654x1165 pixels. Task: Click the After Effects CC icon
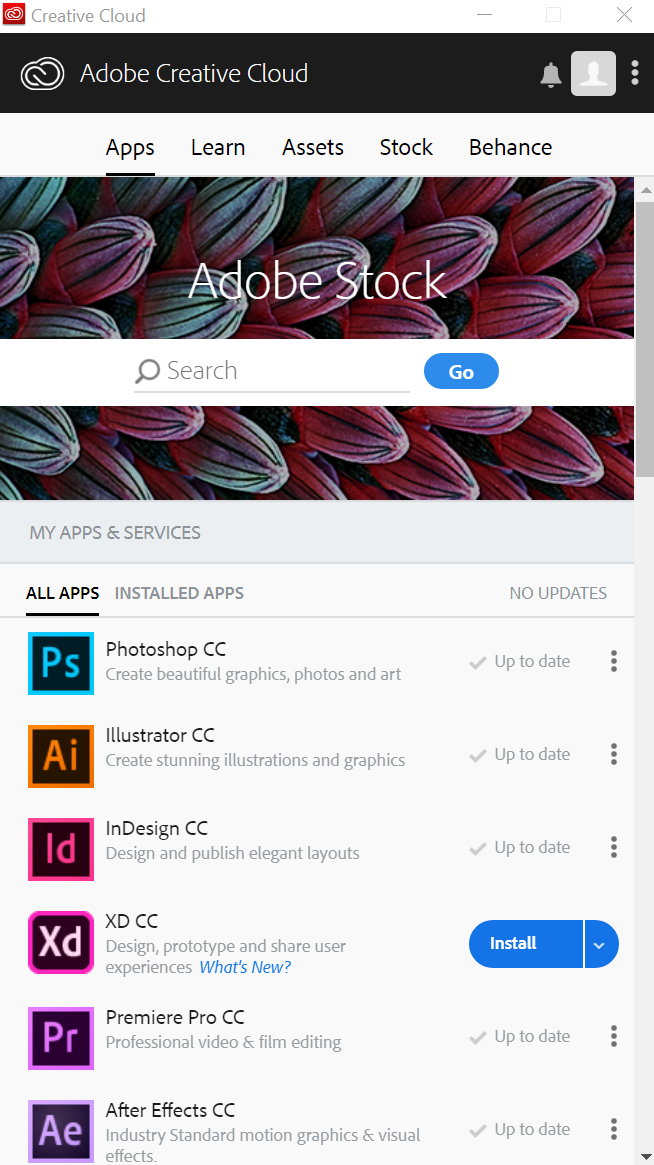(x=61, y=1131)
